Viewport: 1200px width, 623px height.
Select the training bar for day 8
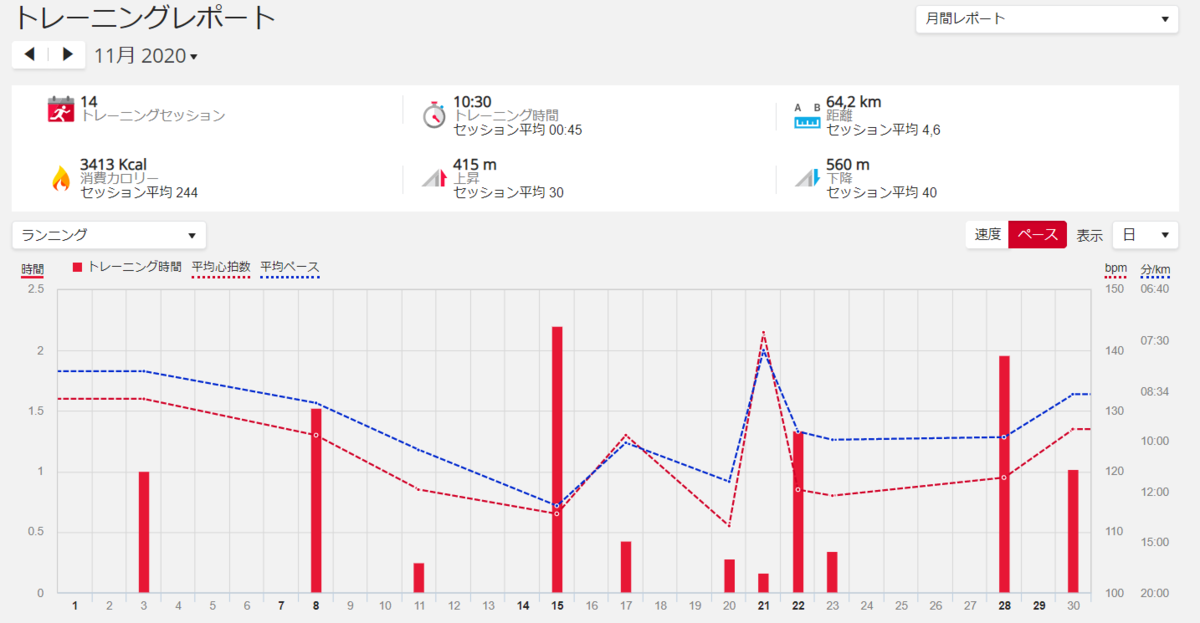[316, 501]
